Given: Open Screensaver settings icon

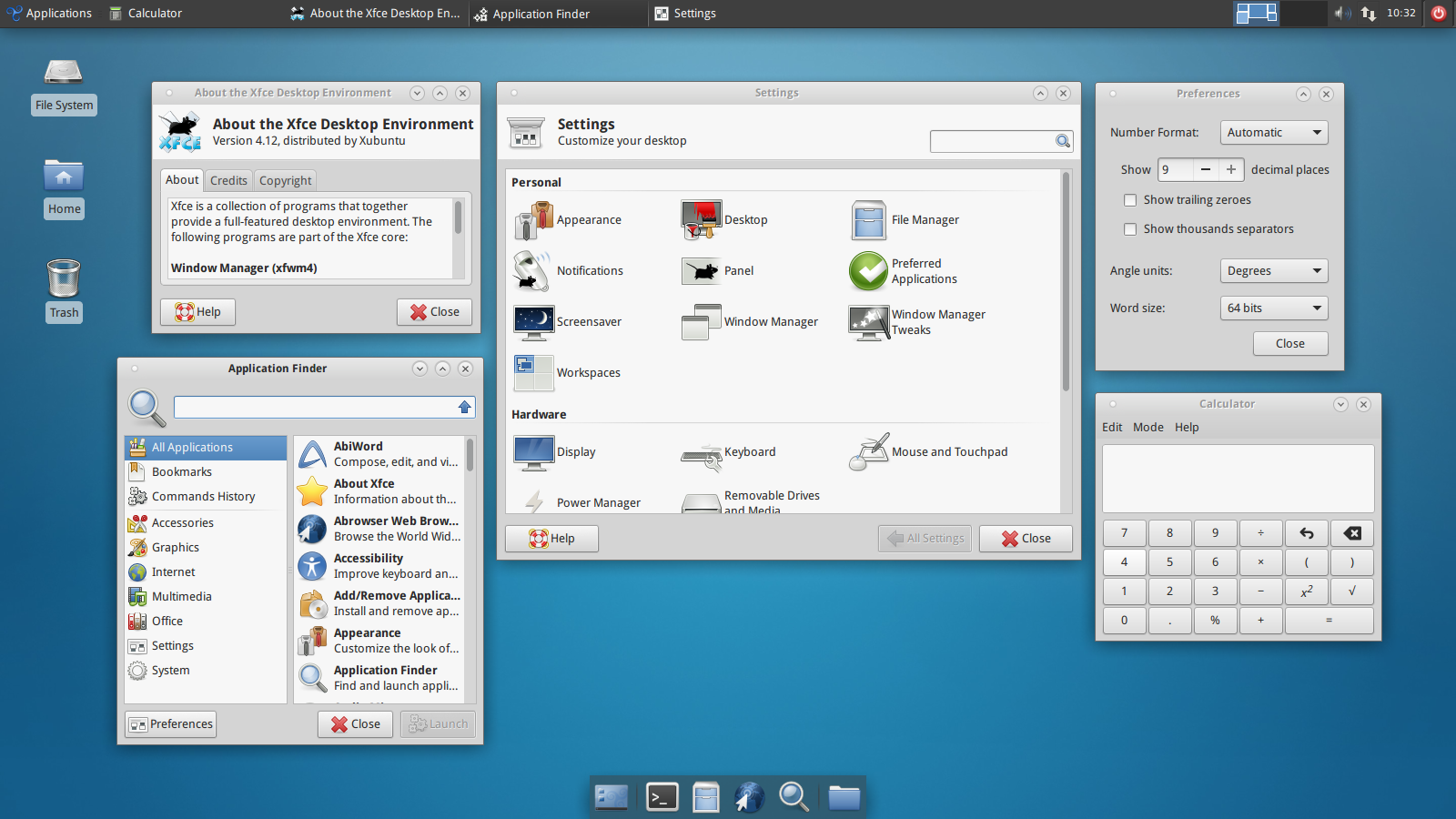Looking at the screenshot, I should 533,322.
